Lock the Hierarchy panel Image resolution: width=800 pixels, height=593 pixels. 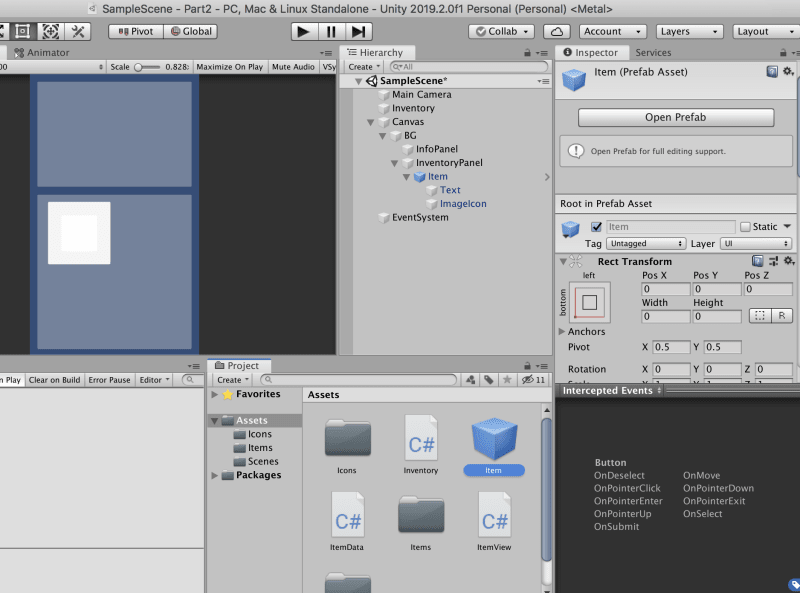pos(527,53)
